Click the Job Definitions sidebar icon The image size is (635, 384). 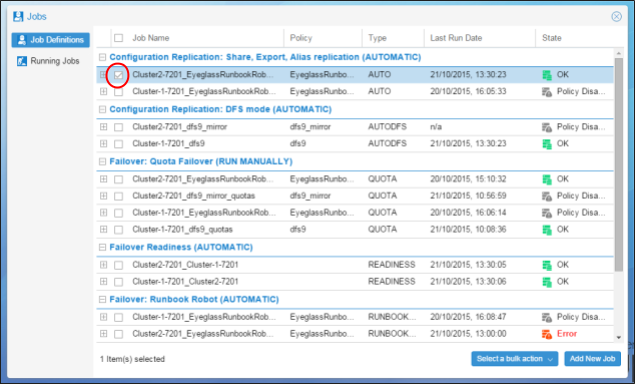pyautogui.click(x=22, y=40)
